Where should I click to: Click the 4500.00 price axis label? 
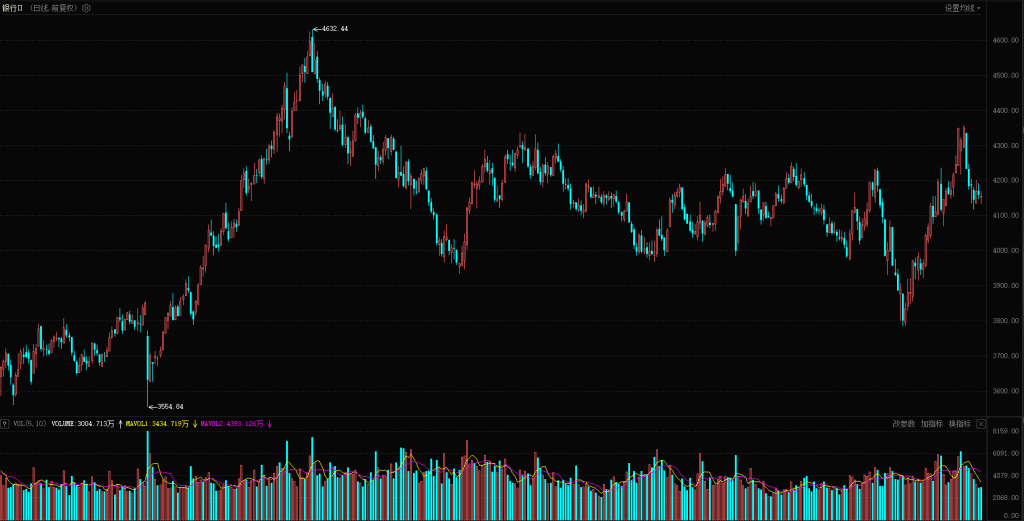[1006, 76]
